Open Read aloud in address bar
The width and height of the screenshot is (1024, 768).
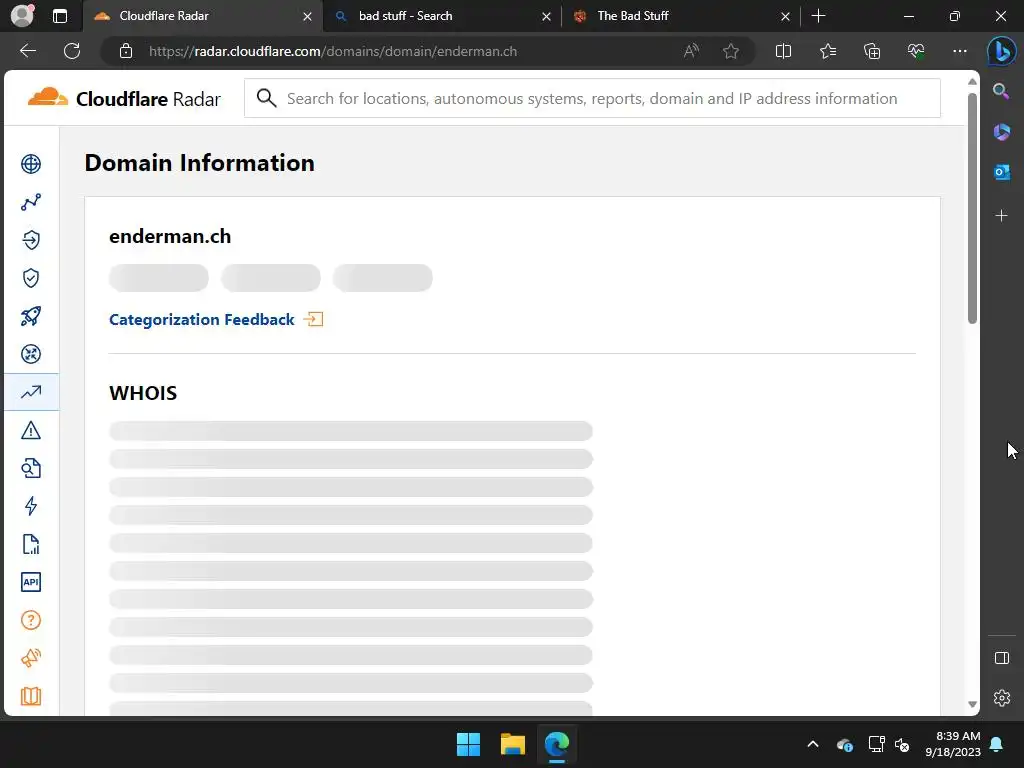pos(691,51)
